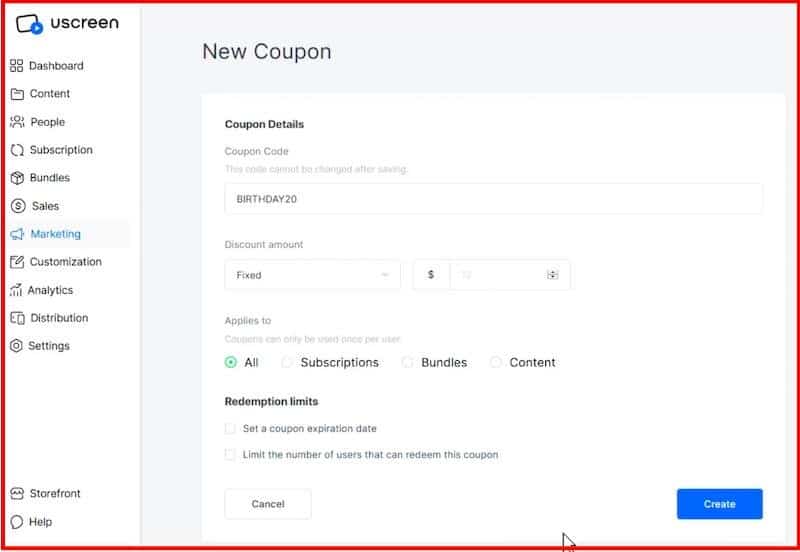Image resolution: width=800 pixels, height=552 pixels.
Task: Select the Subscriptions radio option
Action: point(287,362)
